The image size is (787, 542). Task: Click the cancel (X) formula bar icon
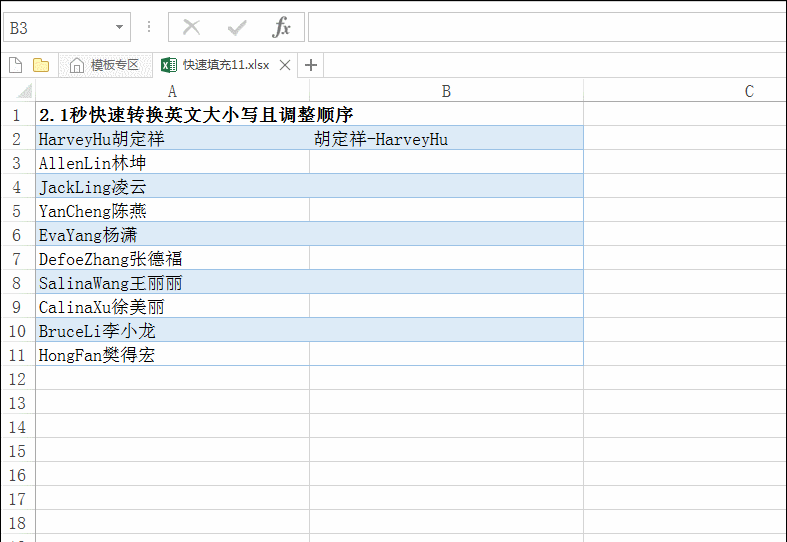click(x=191, y=27)
